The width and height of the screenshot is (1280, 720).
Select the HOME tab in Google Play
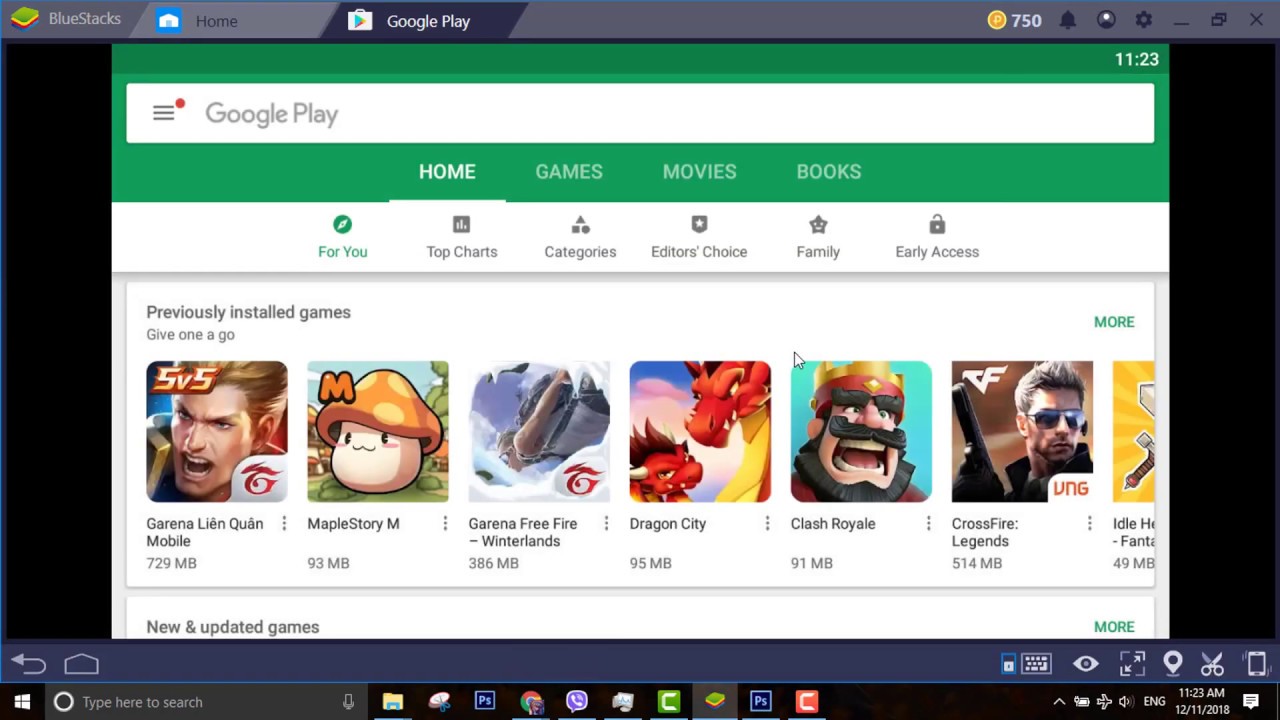coord(447,172)
